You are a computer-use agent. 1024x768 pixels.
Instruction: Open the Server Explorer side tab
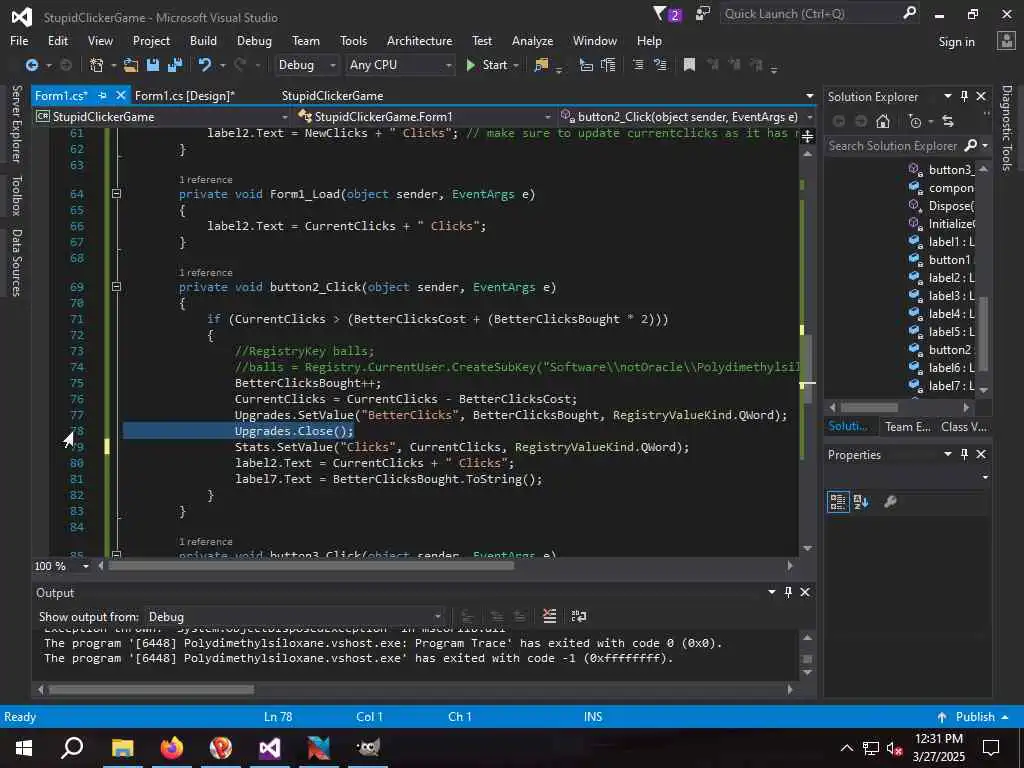[16, 123]
